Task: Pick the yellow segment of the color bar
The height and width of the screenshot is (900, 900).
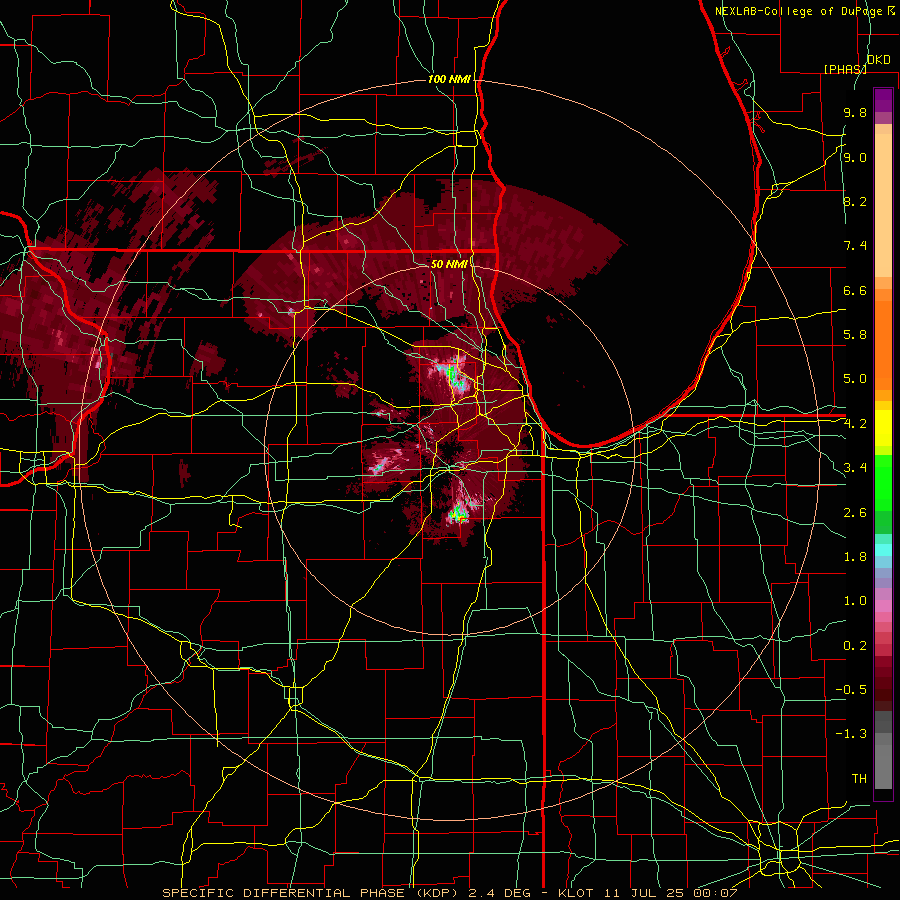Action: tap(883, 428)
